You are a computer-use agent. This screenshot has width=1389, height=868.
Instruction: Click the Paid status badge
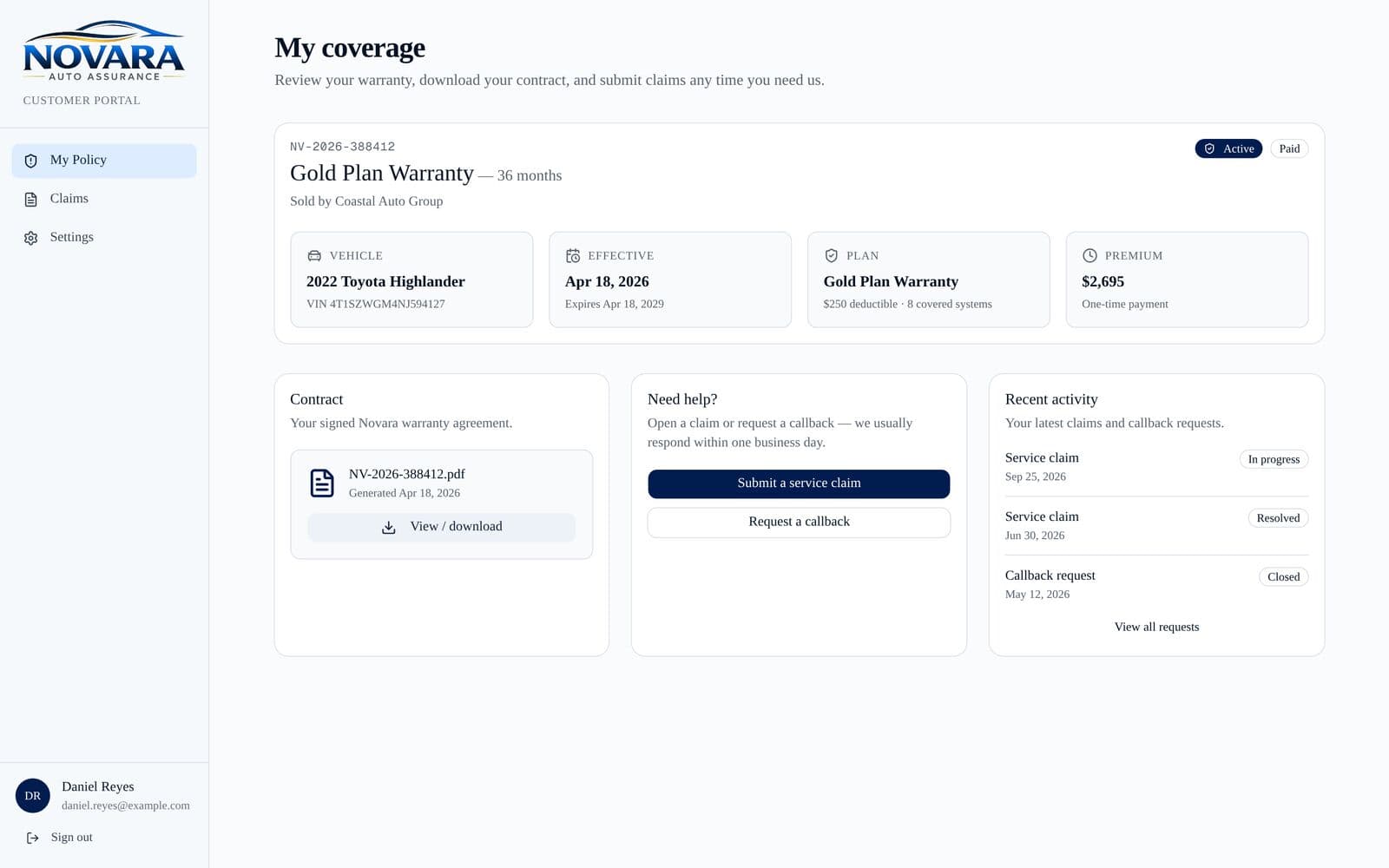[1289, 149]
